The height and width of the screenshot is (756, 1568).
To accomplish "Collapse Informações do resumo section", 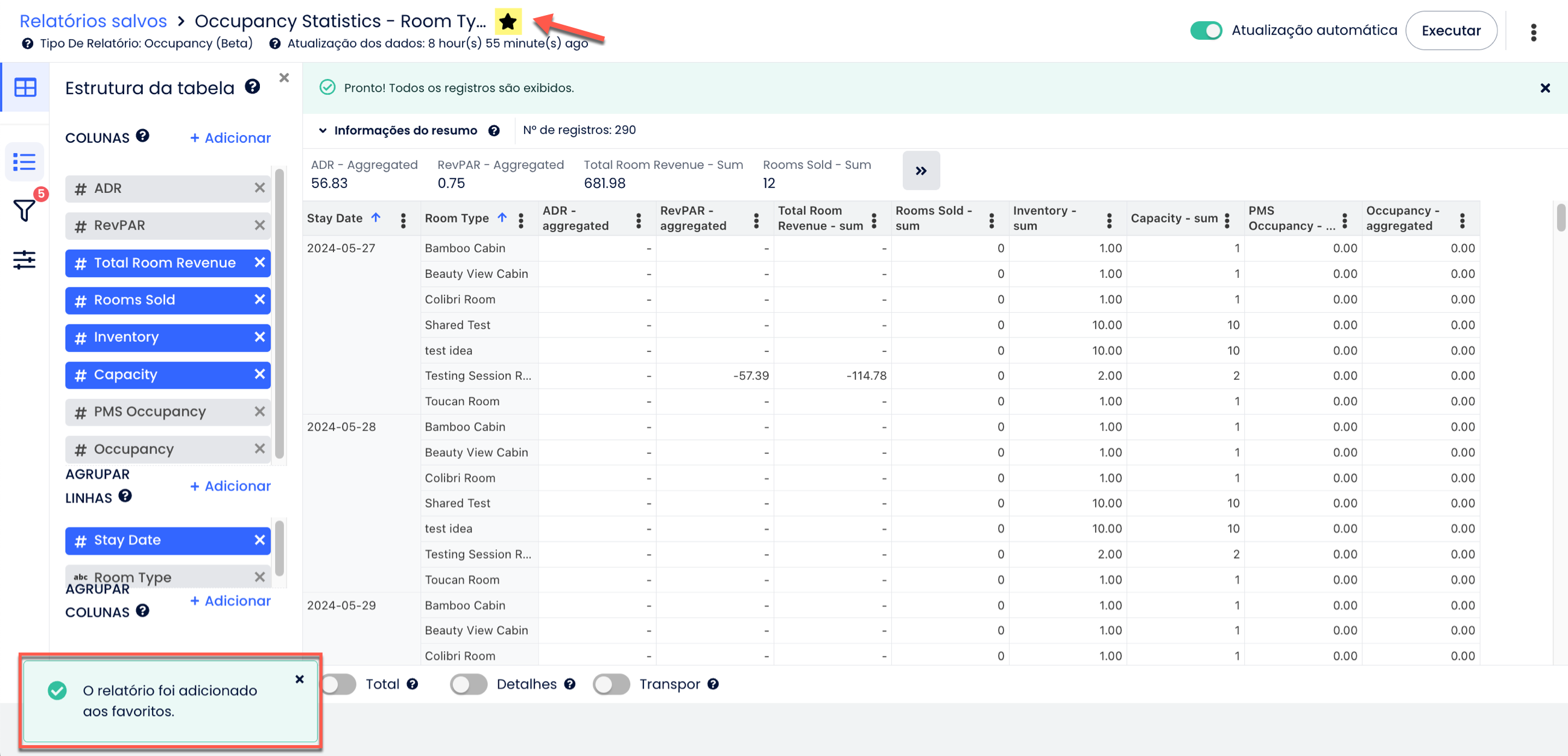I will pyautogui.click(x=323, y=130).
